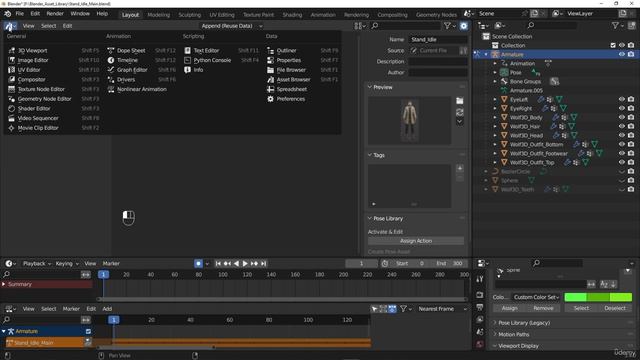Open Marker menu in timeline
Screen dimensions: 640x360
111,264
